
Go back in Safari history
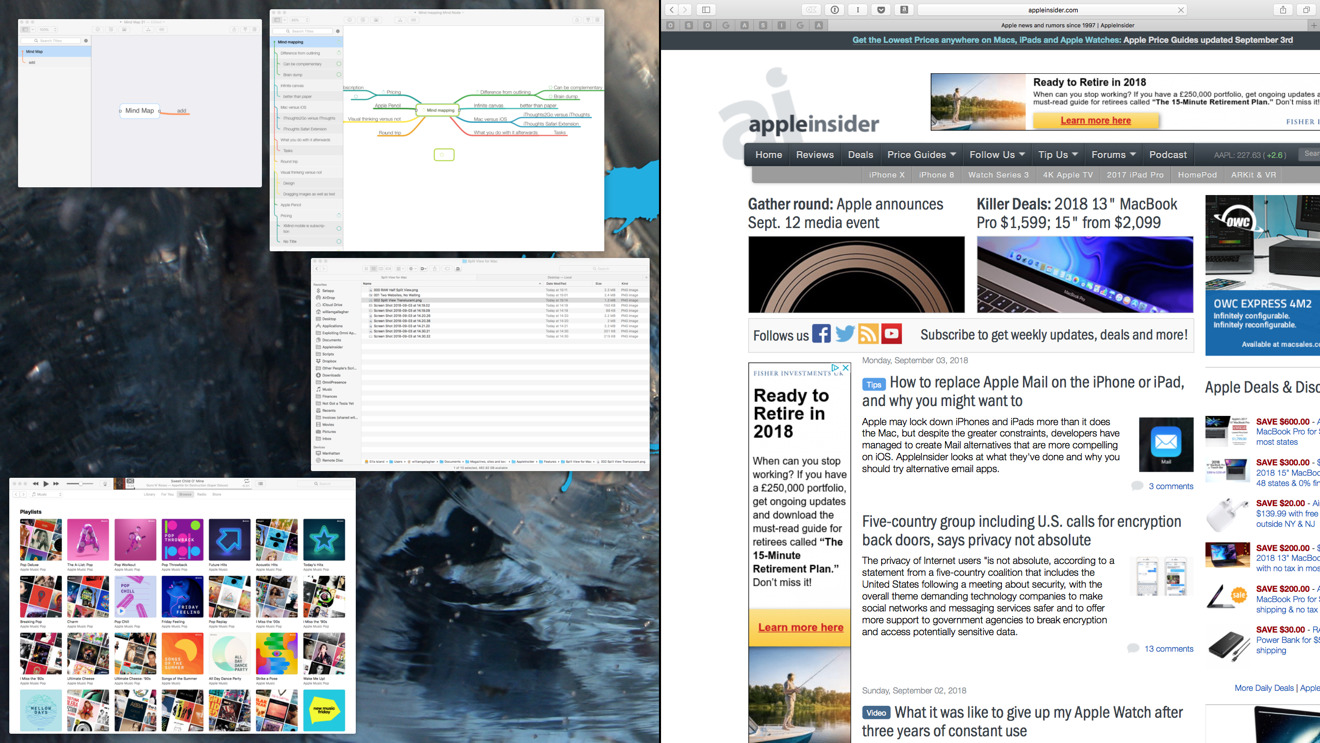672,10
